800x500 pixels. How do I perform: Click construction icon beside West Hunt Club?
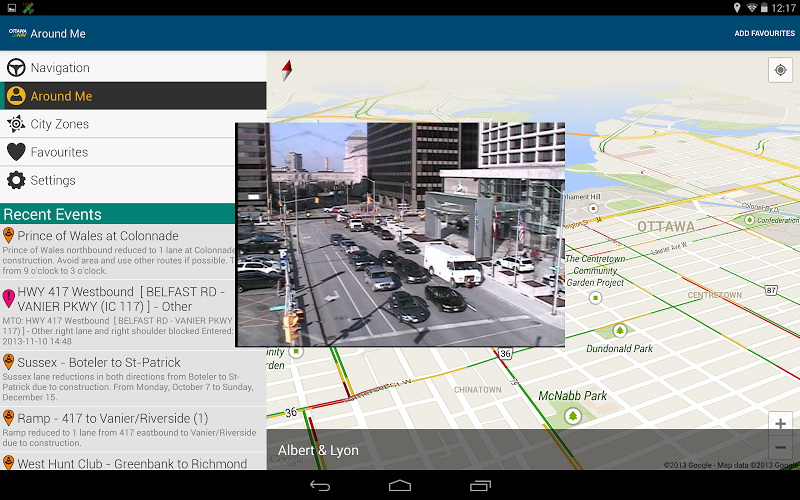click(8, 462)
